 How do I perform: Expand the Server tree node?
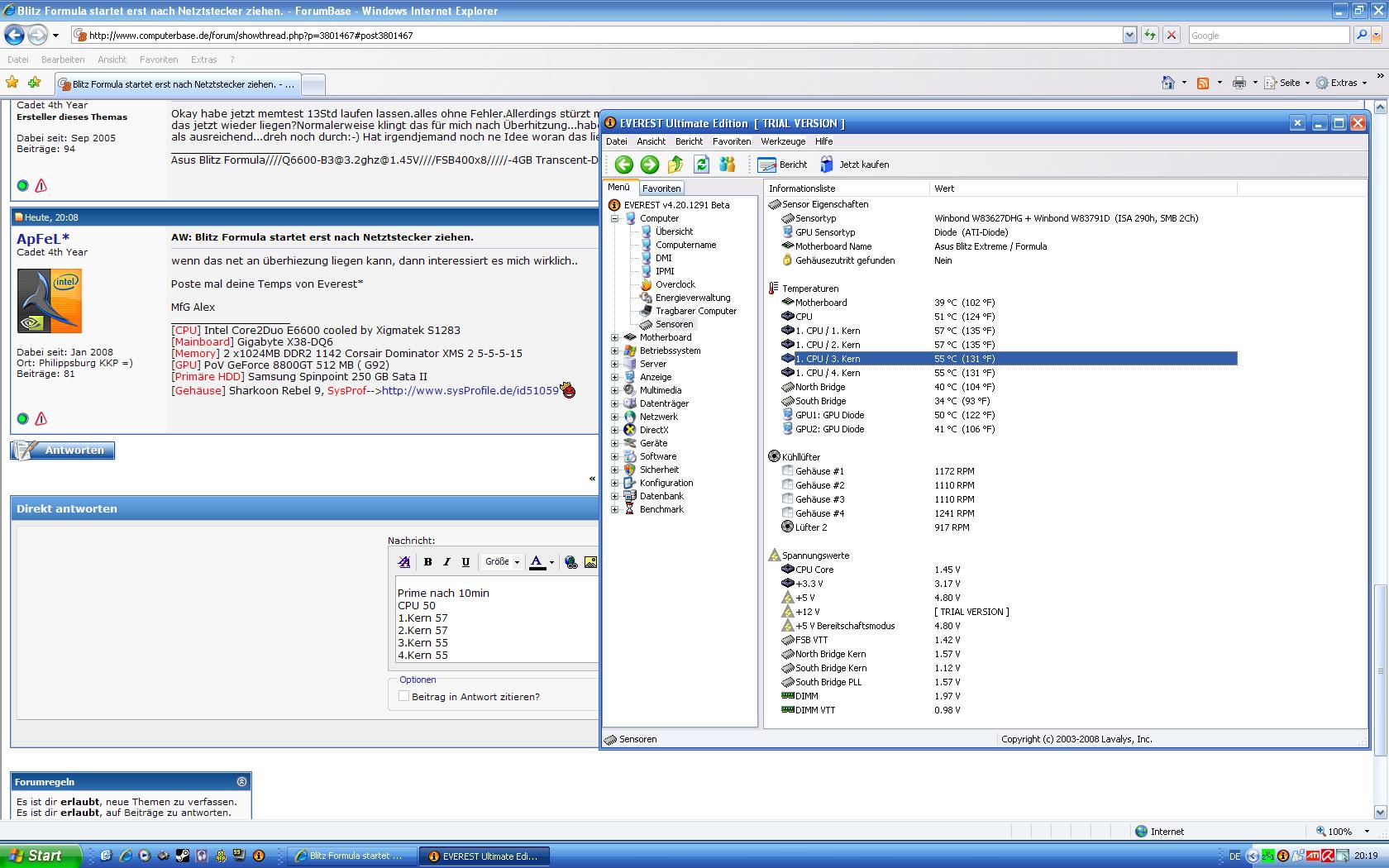pyautogui.click(x=614, y=364)
